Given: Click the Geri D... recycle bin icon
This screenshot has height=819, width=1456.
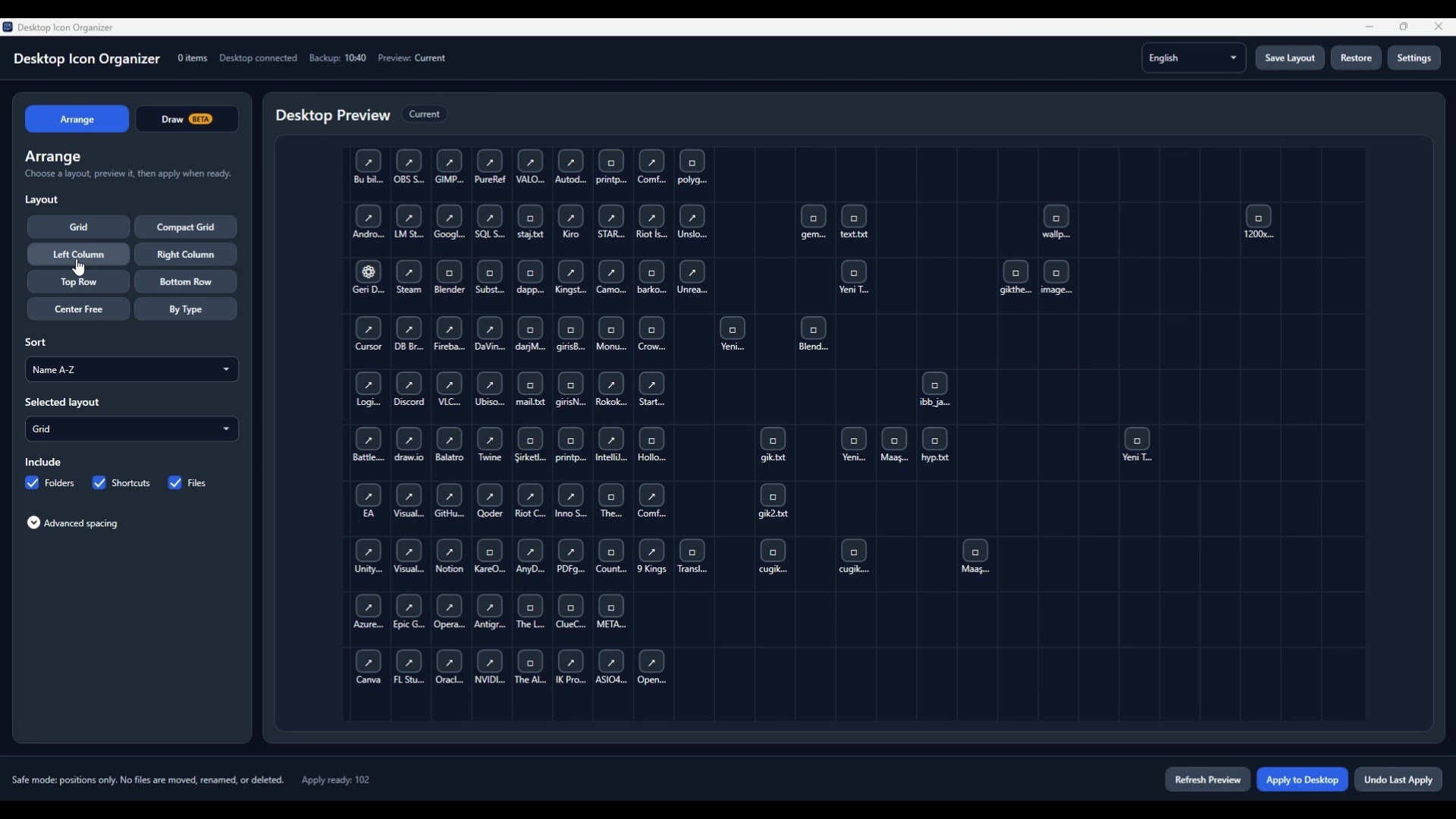Looking at the screenshot, I should point(369,273).
